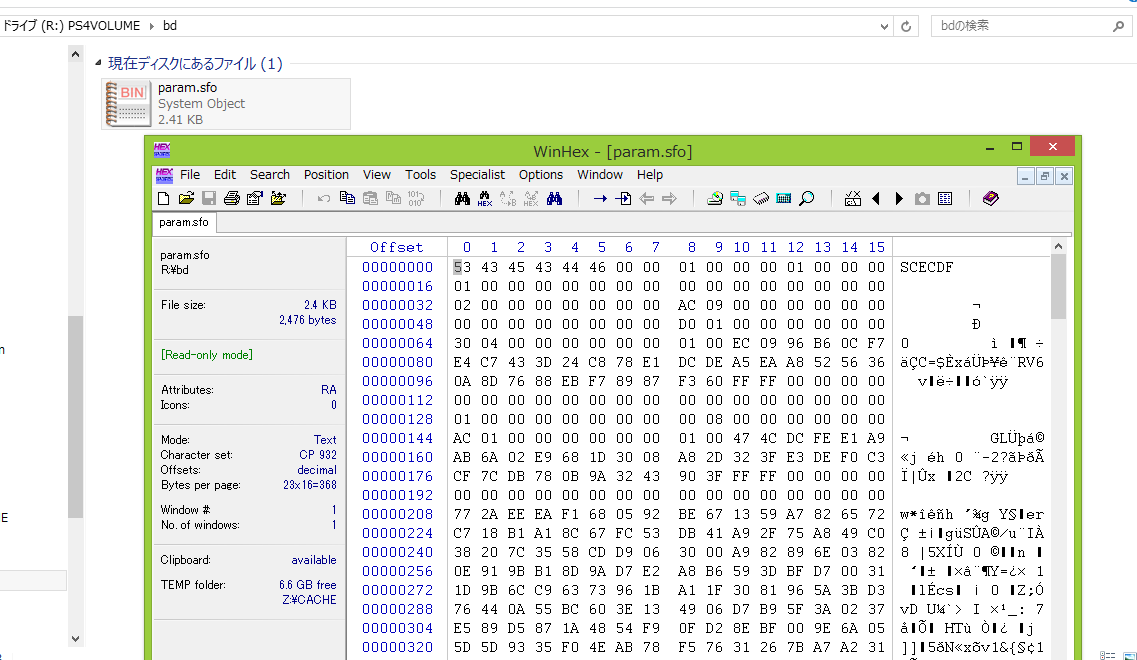Click Explorer pane scroll up arrow
This screenshot has height=660, width=1137.
[x=75, y=54]
